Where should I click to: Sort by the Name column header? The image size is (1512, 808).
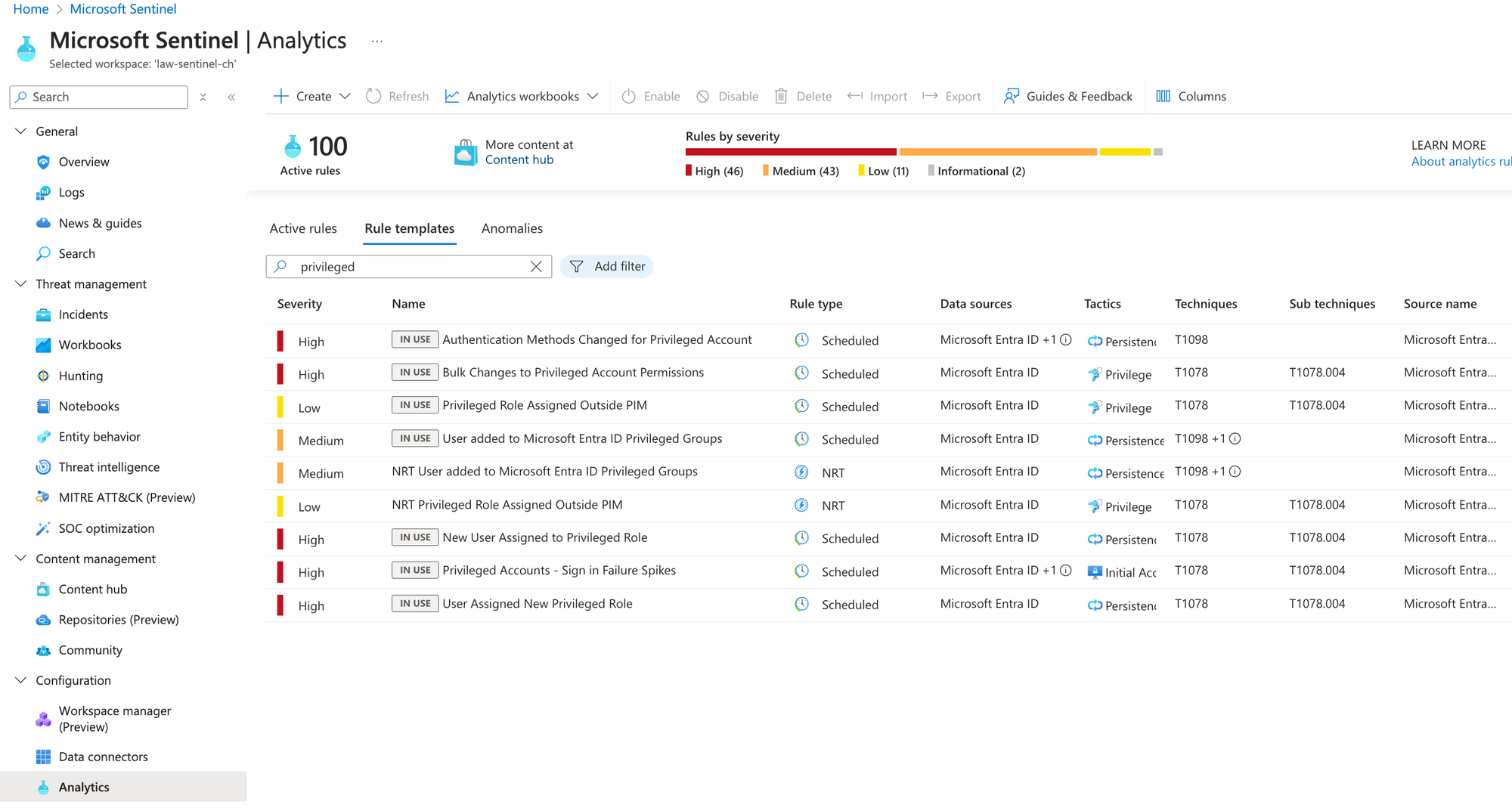click(x=408, y=304)
